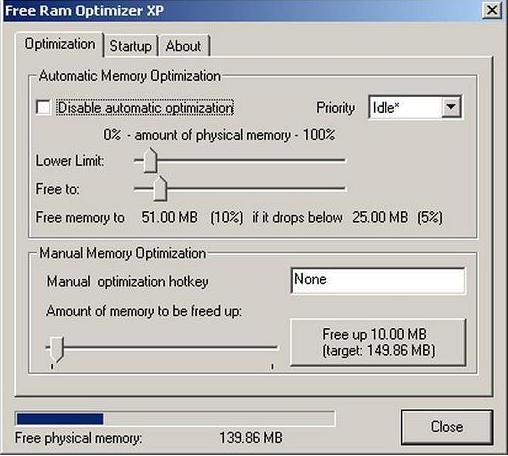Click the Close button
This screenshot has width=508, height=456.
pos(447,427)
